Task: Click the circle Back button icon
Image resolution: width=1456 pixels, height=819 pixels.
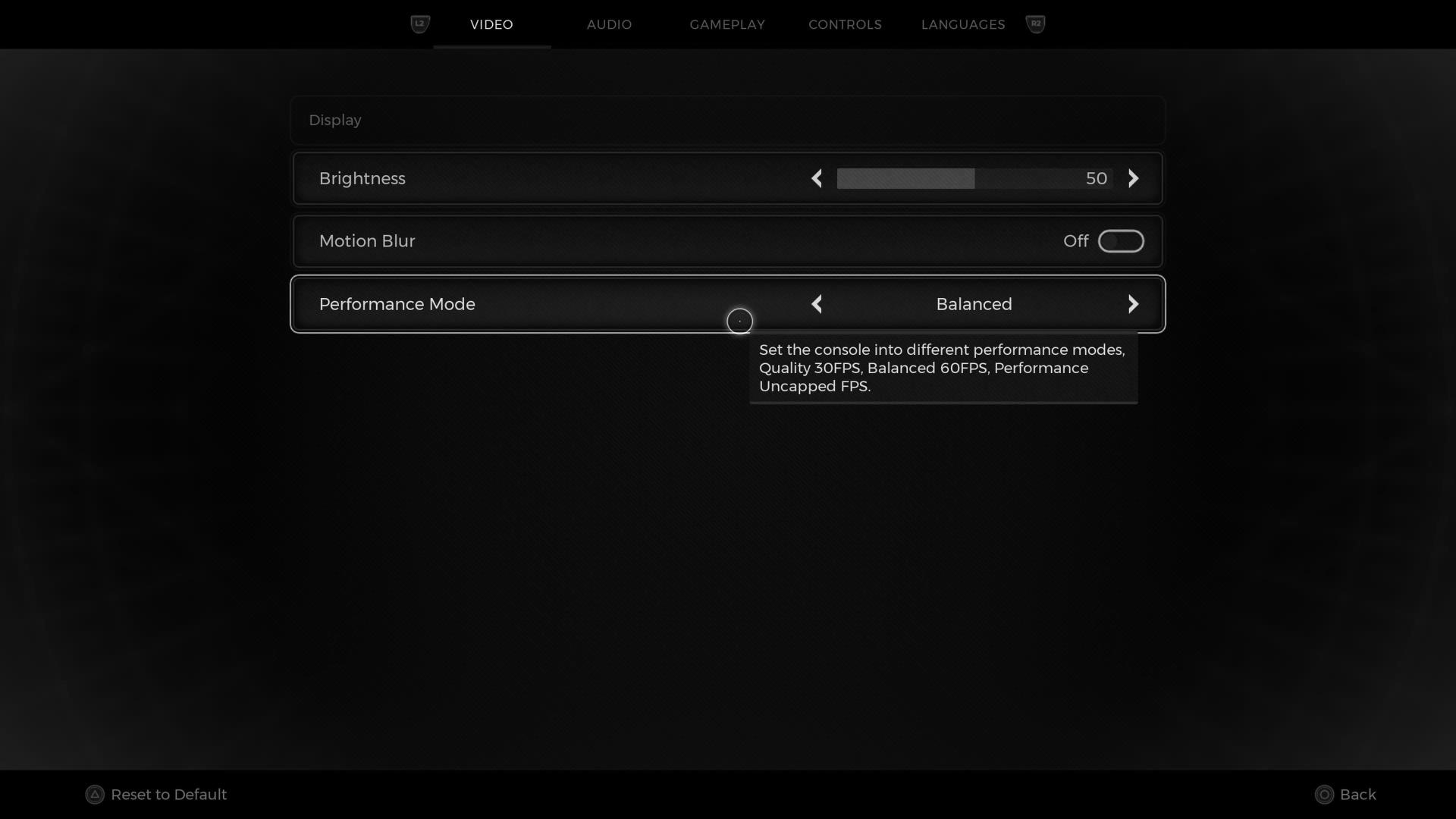Action: (x=1324, y=795)
